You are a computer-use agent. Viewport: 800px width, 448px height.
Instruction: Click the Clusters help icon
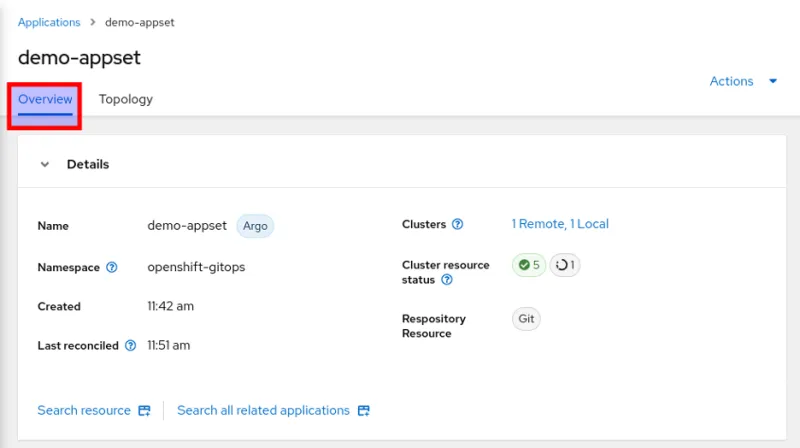(457, 225)
